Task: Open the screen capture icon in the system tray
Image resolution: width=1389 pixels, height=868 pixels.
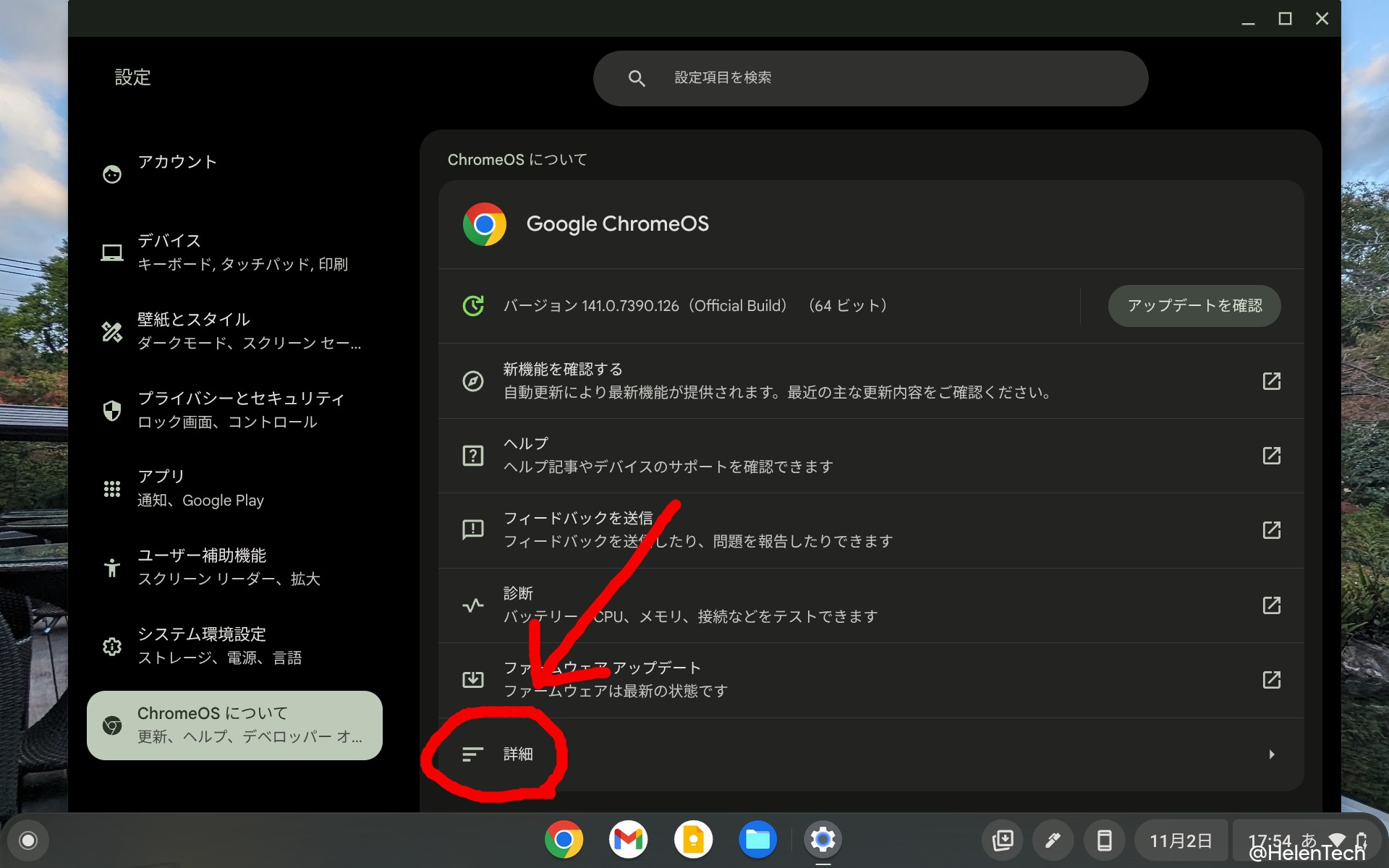Action: point(1002,840)
